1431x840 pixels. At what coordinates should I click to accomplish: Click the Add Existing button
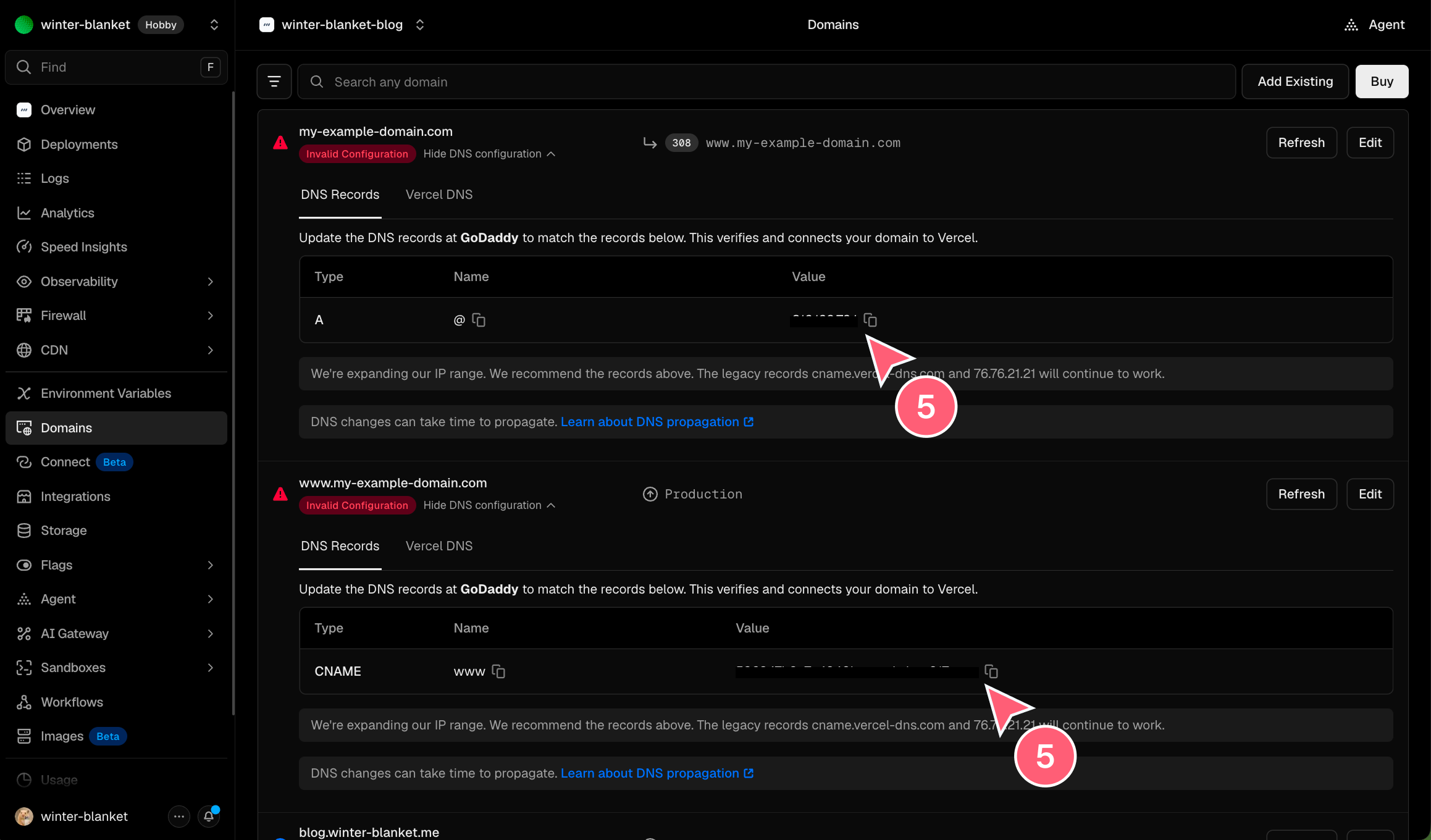(x=1296, y=82)
